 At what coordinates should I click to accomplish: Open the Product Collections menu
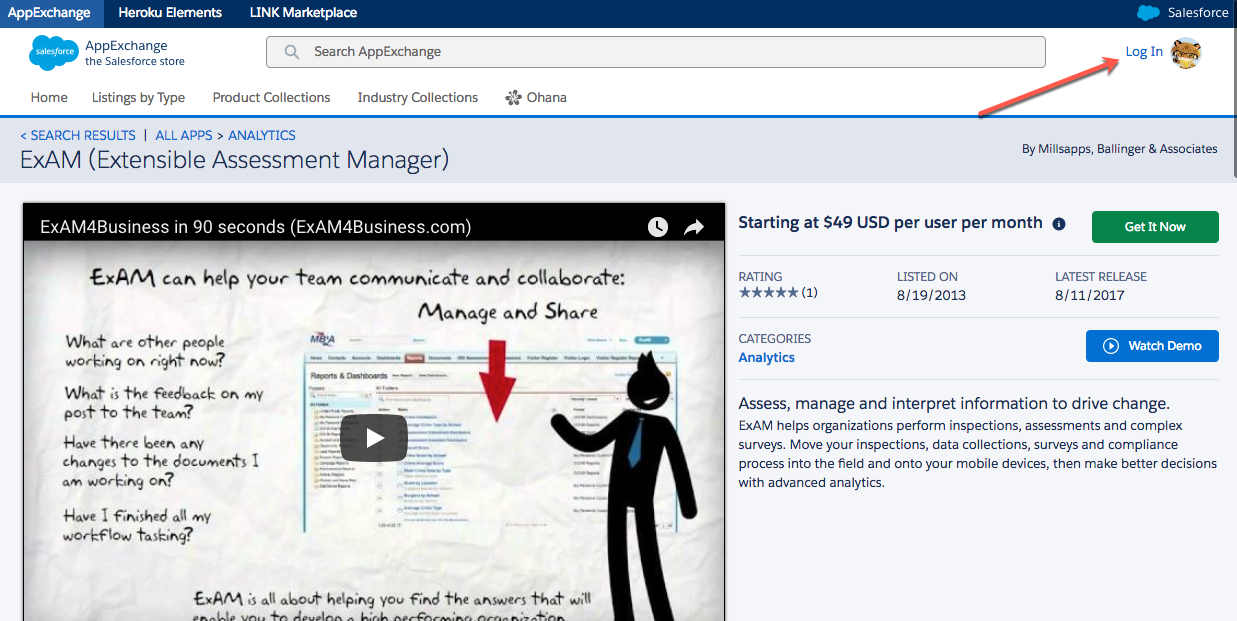point(271,97)
